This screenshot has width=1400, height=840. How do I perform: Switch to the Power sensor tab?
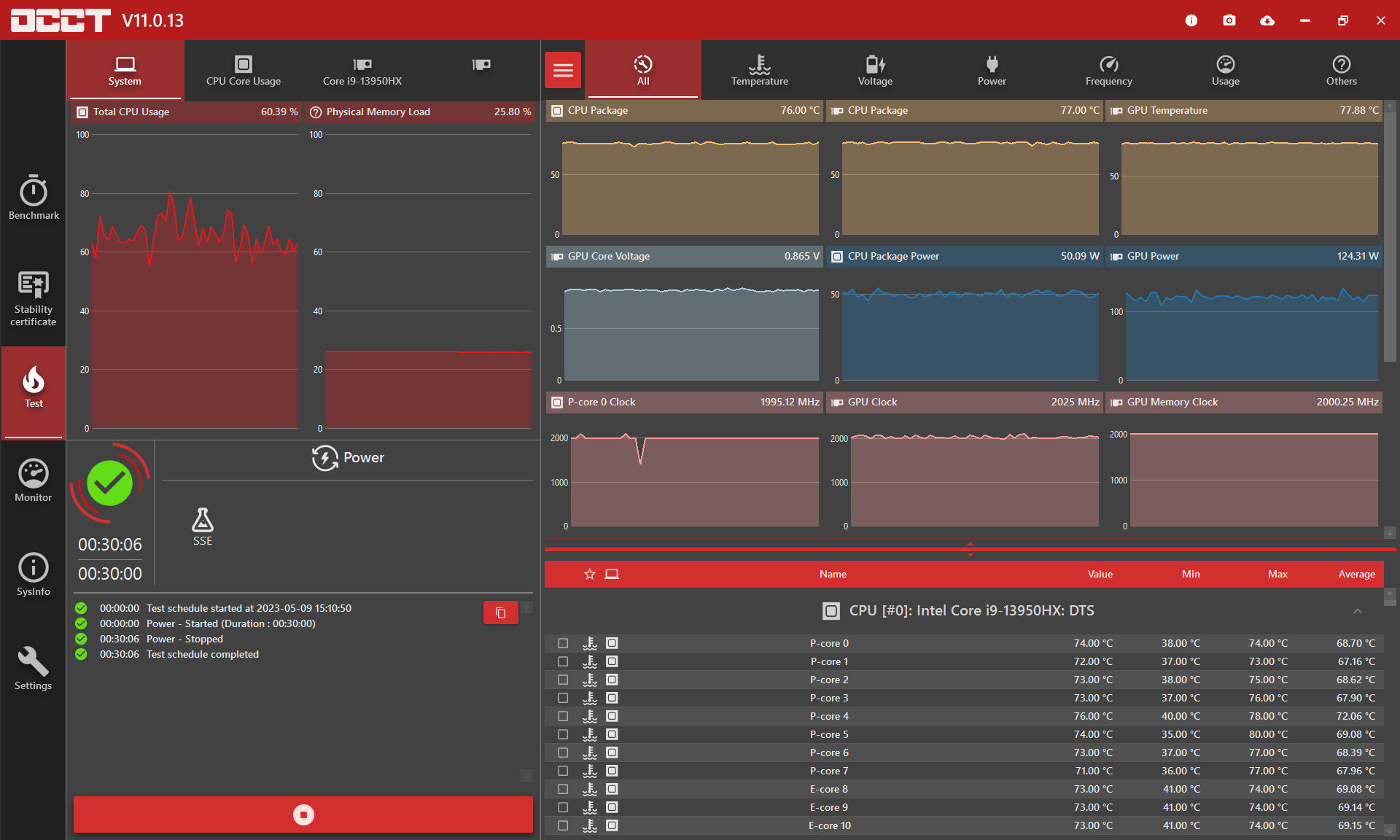(992, 70)
